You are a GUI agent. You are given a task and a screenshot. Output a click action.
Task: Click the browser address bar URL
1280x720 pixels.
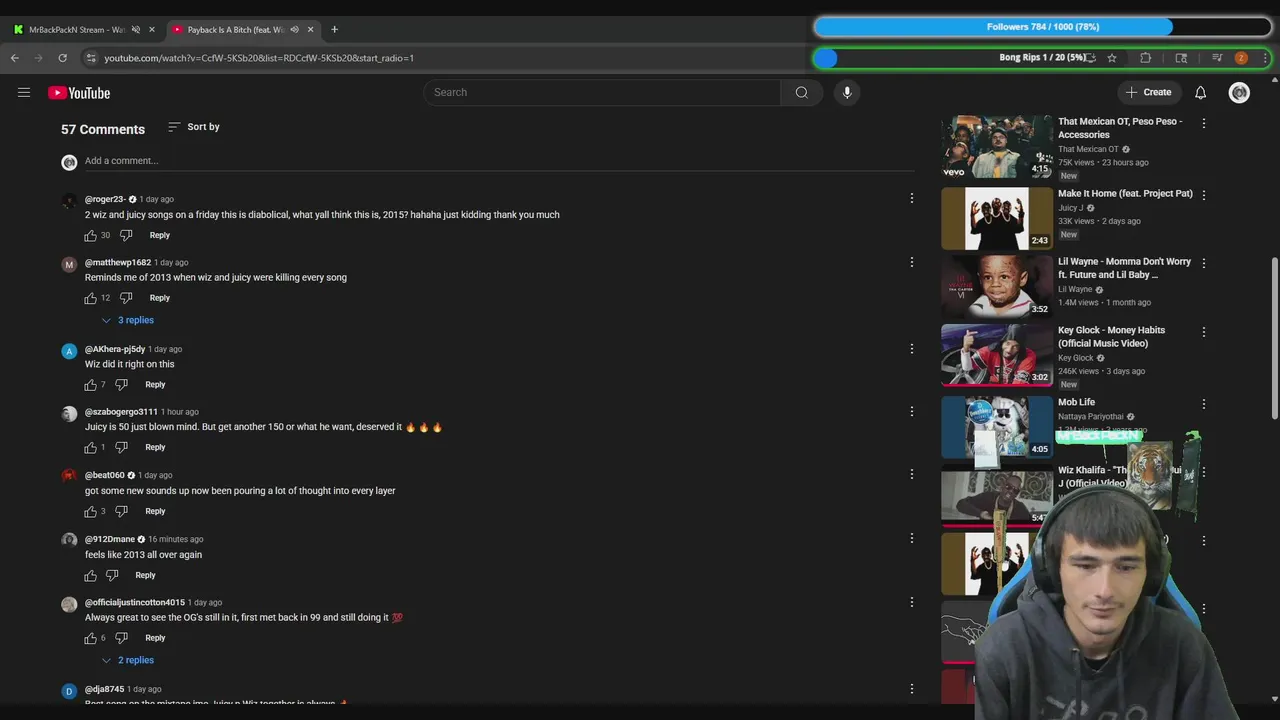[x=259, y=58]
